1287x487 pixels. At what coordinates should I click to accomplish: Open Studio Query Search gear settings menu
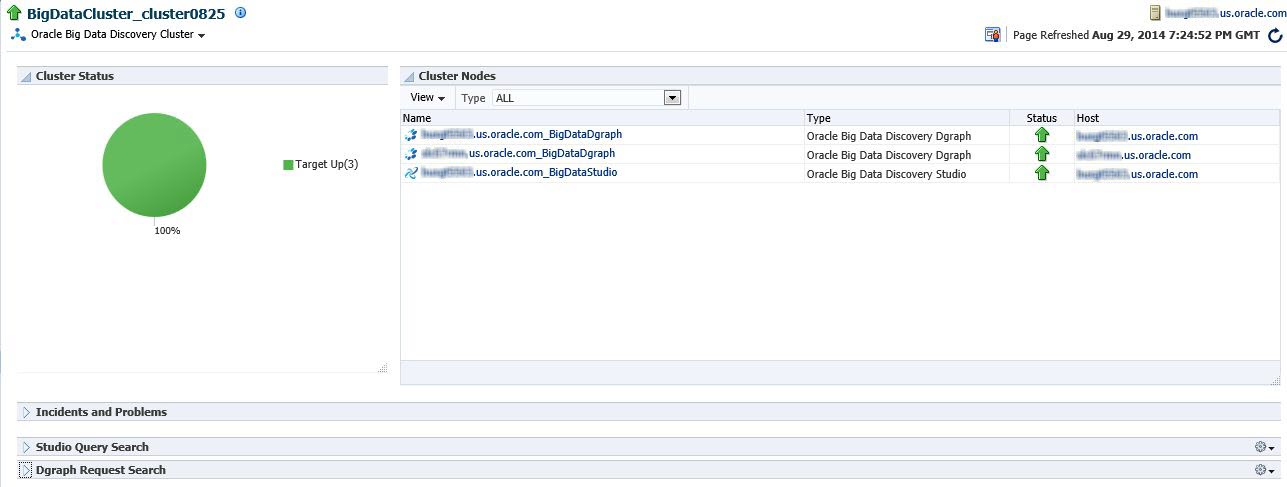point(1265,447)
